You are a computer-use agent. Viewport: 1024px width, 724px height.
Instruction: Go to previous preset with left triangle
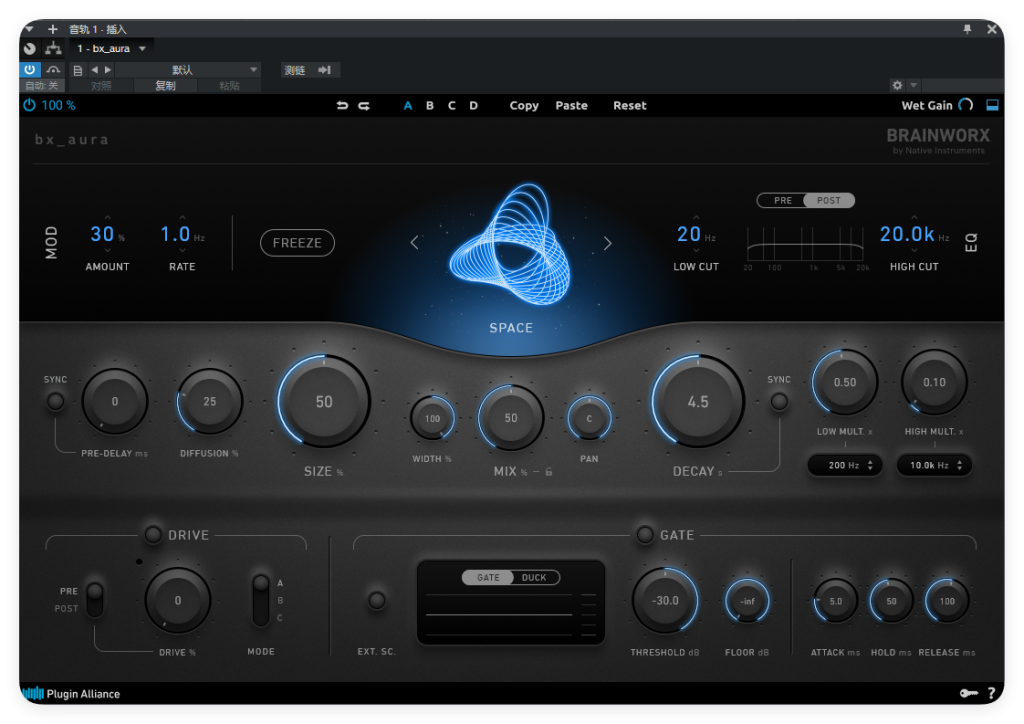pyautogui.click(x=95, y=70)
